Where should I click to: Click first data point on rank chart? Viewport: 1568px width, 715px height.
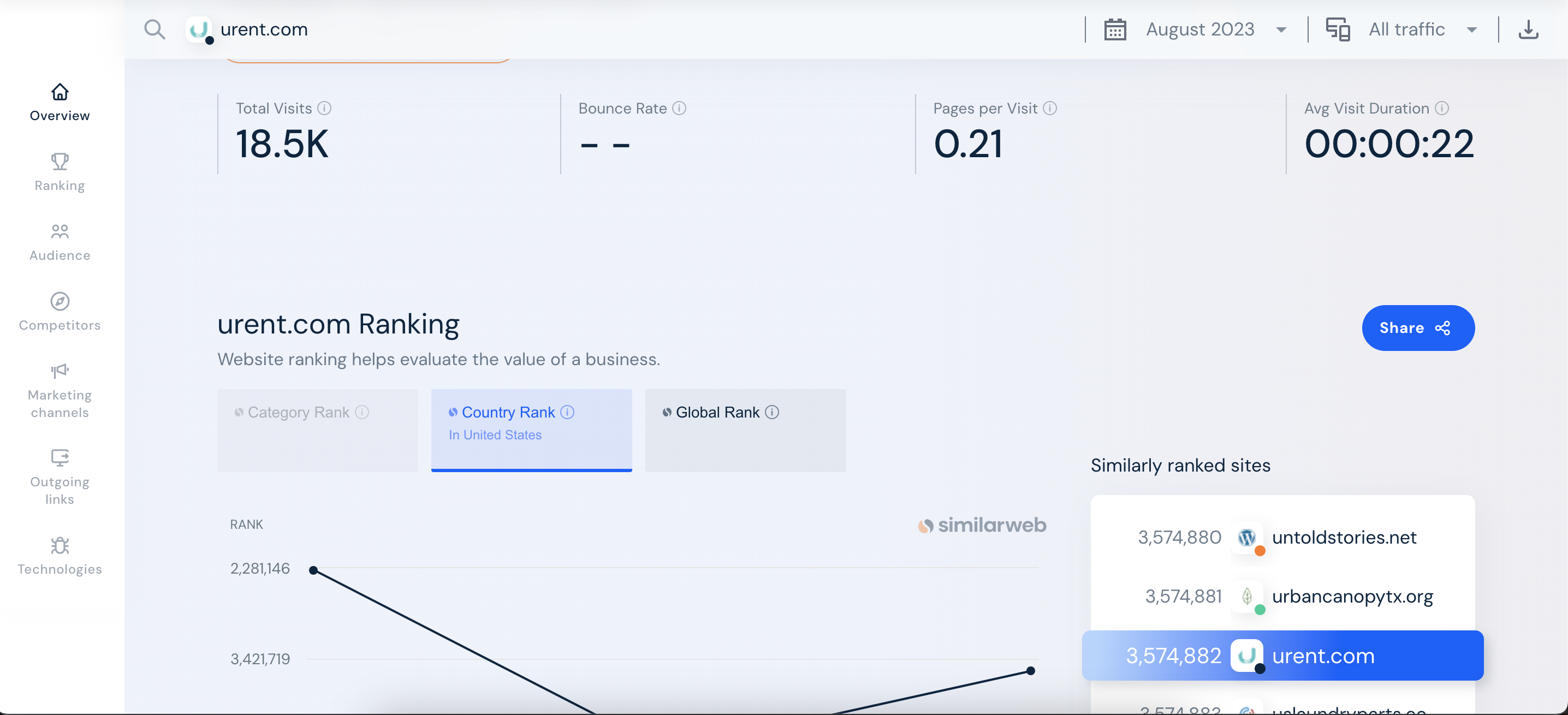pyautogui.click(x=313, y=570)
